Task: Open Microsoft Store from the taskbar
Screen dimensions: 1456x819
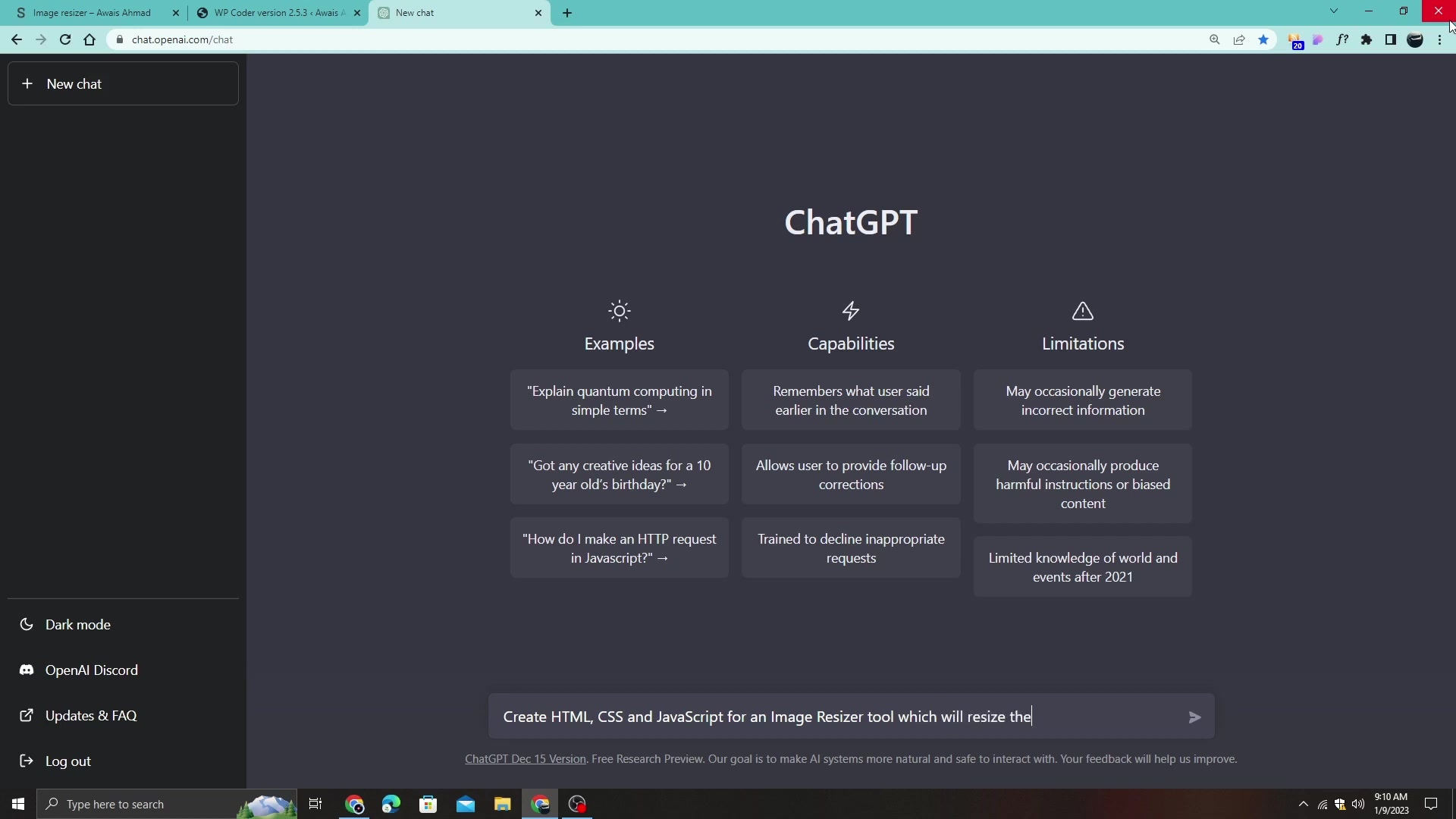Action: pyautogui.click(x=428, y=804)
